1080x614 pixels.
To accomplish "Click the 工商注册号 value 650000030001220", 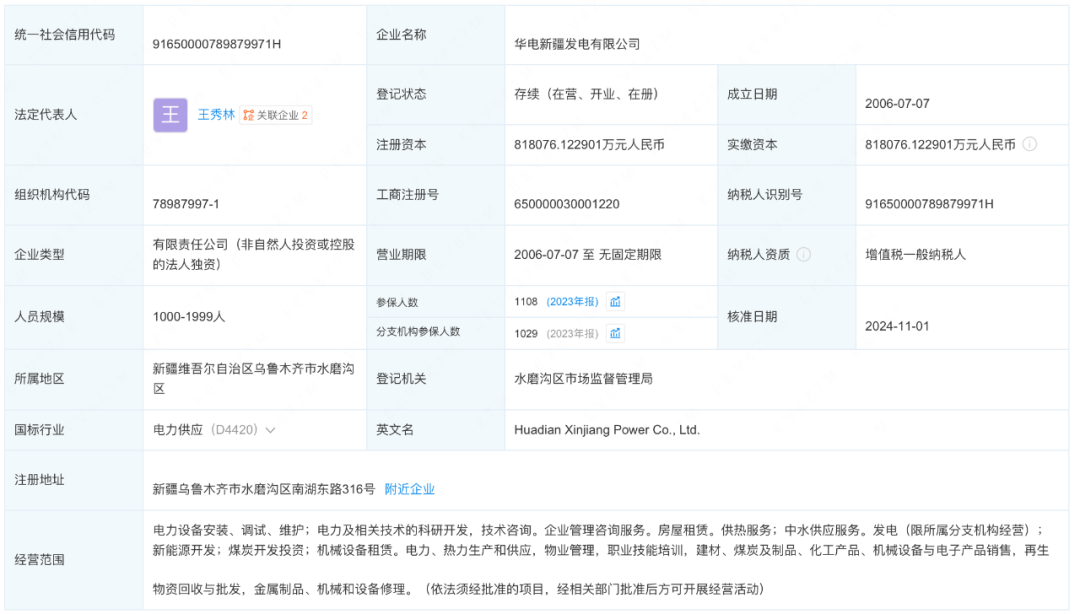I will coord(567,204).
